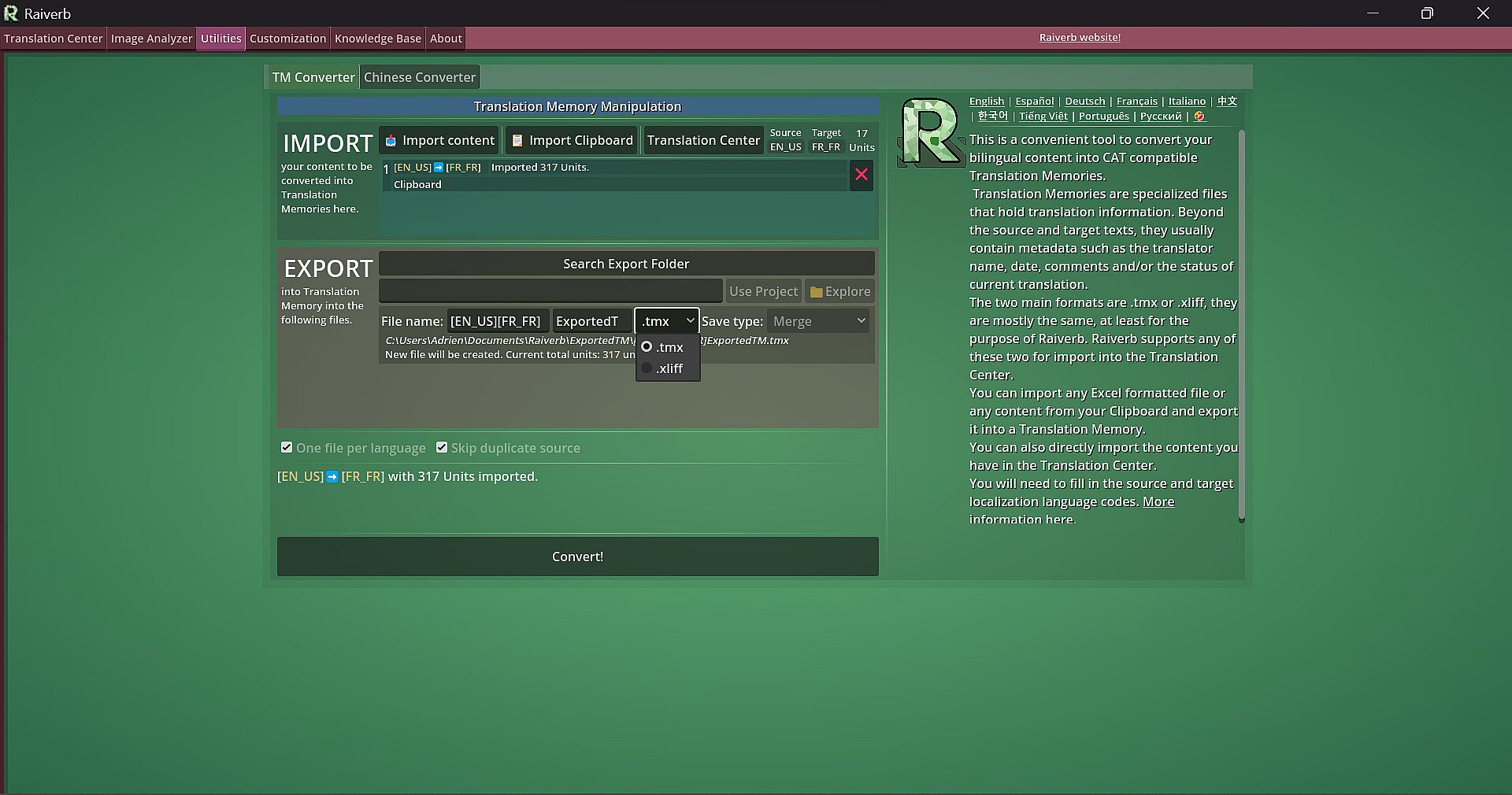Switch to the Image Analyzer tab
1512x795 pixels.
point(152,39)
